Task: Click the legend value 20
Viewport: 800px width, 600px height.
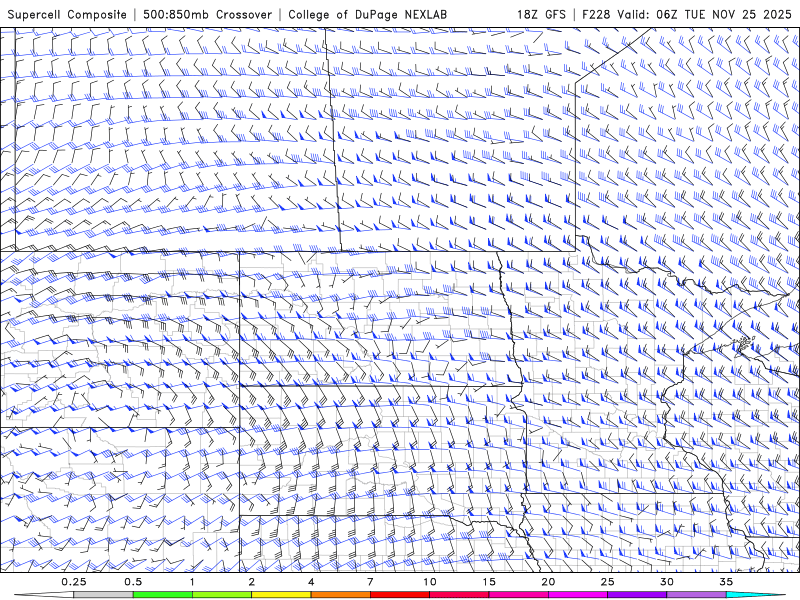Action: click(x=548, y=582)
